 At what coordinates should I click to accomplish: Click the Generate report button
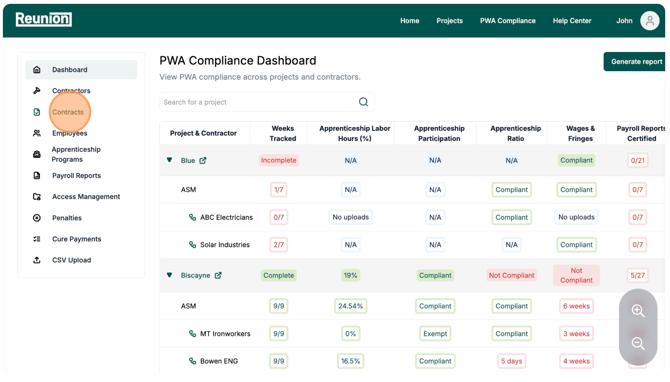pos(635,62)
